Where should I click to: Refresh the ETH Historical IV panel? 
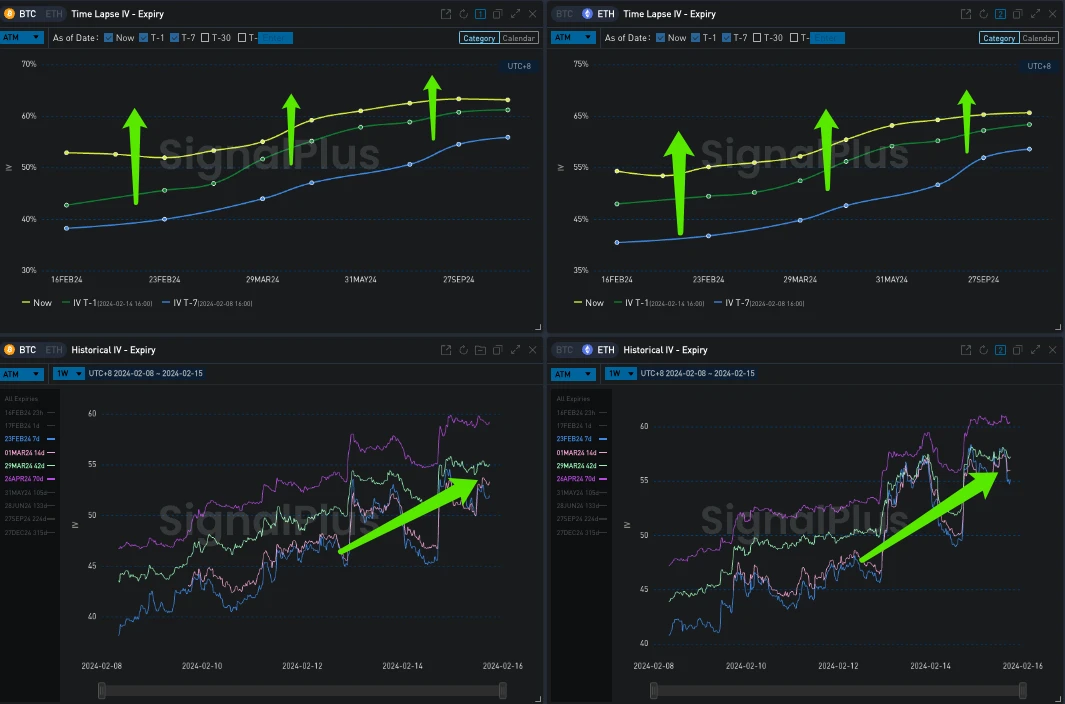(983, 350)
